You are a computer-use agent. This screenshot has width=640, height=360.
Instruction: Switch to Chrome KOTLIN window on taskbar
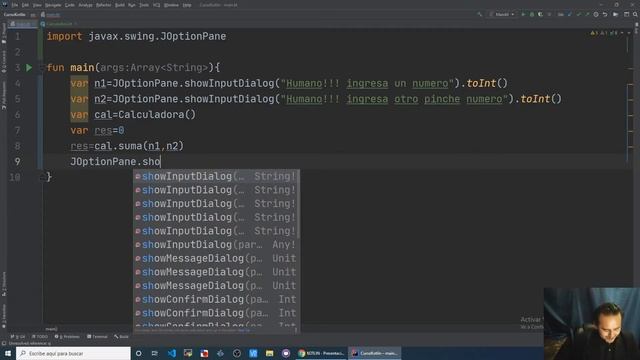321,353
